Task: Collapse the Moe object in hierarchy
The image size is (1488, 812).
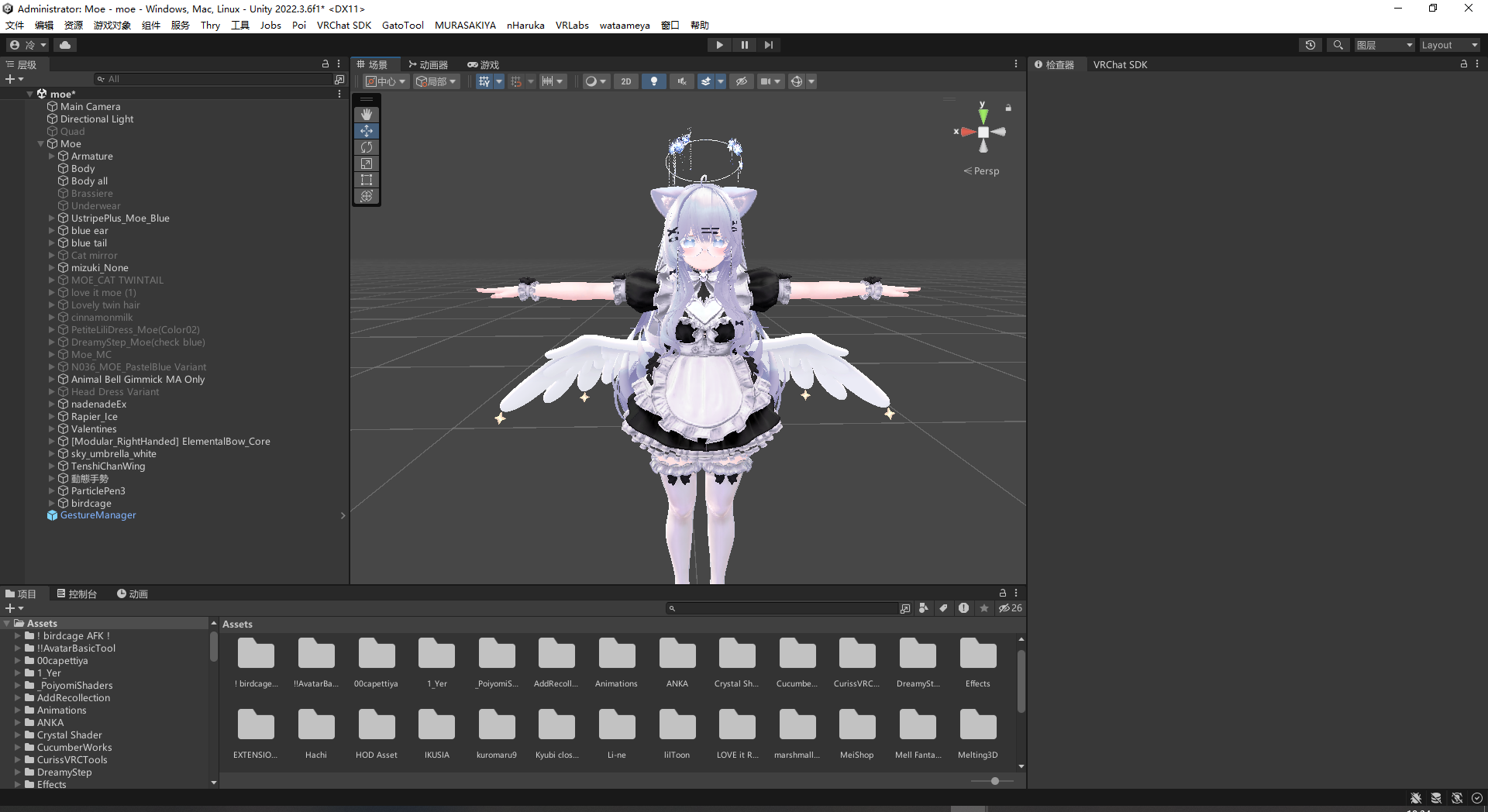Action: point(41,144)
